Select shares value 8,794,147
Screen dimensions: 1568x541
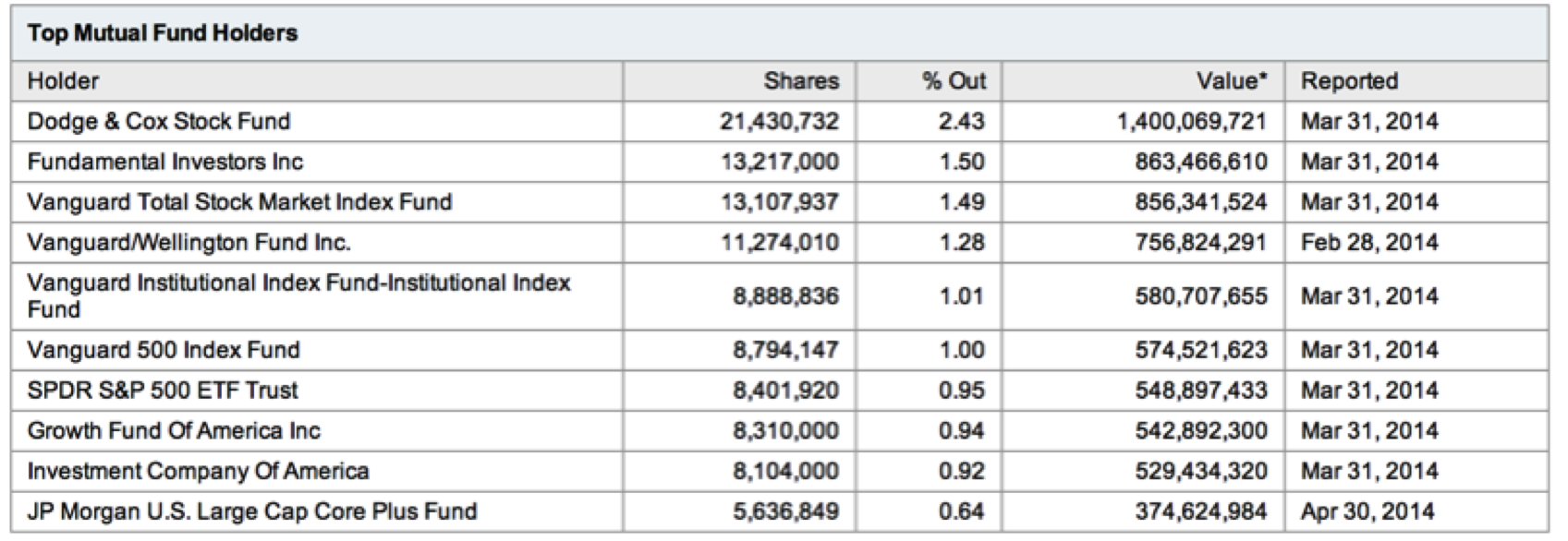click(786, 351)
